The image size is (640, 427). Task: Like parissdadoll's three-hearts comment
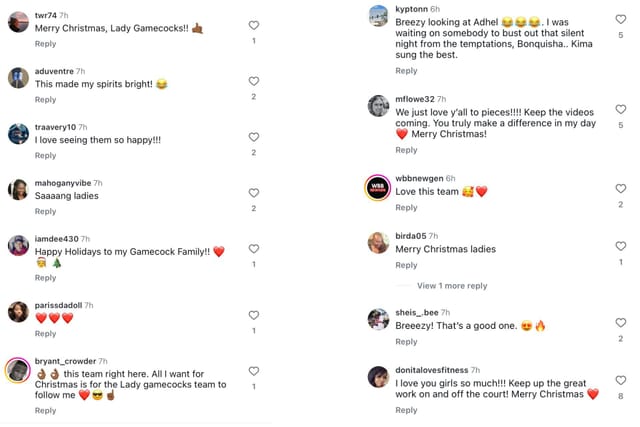(253, 315)
